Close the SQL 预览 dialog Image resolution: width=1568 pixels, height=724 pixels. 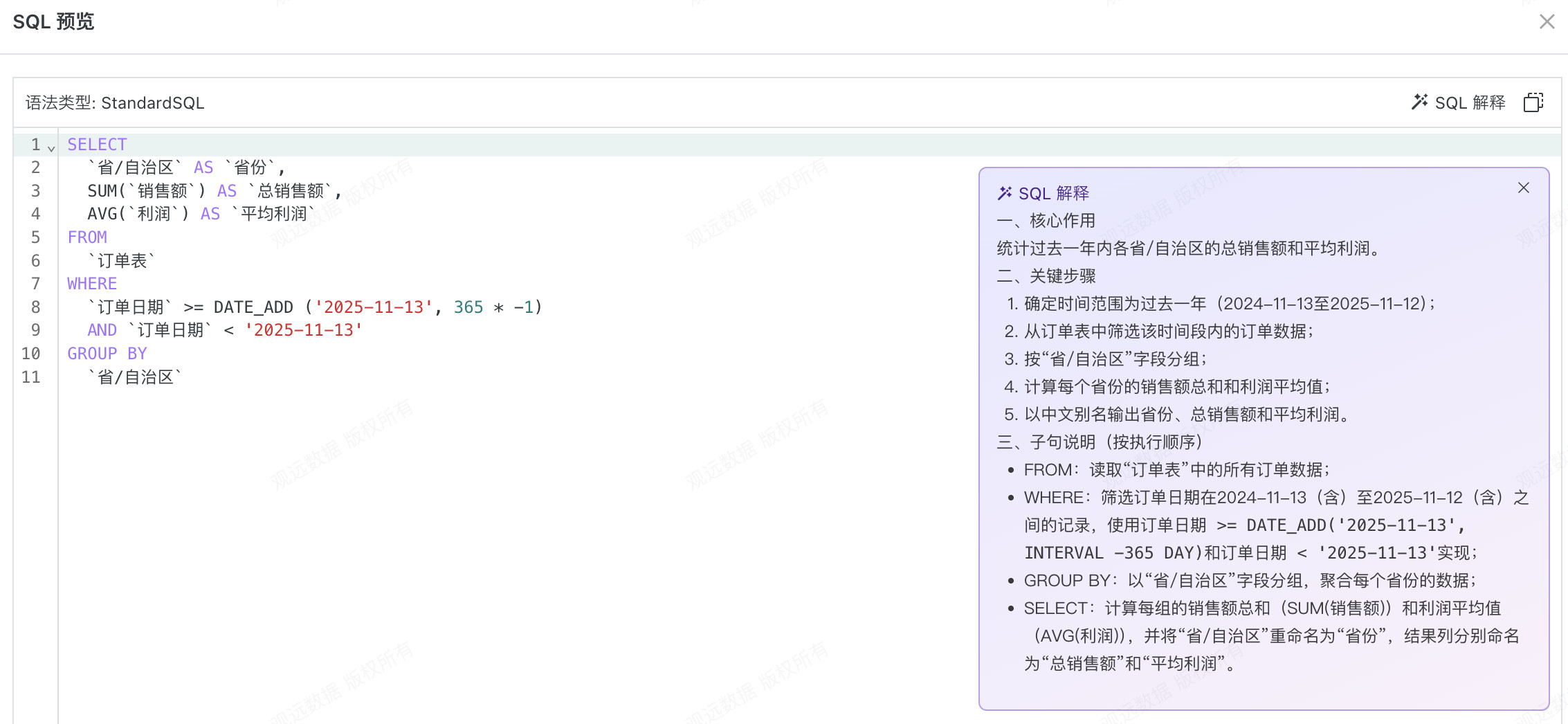[1547, 21]
